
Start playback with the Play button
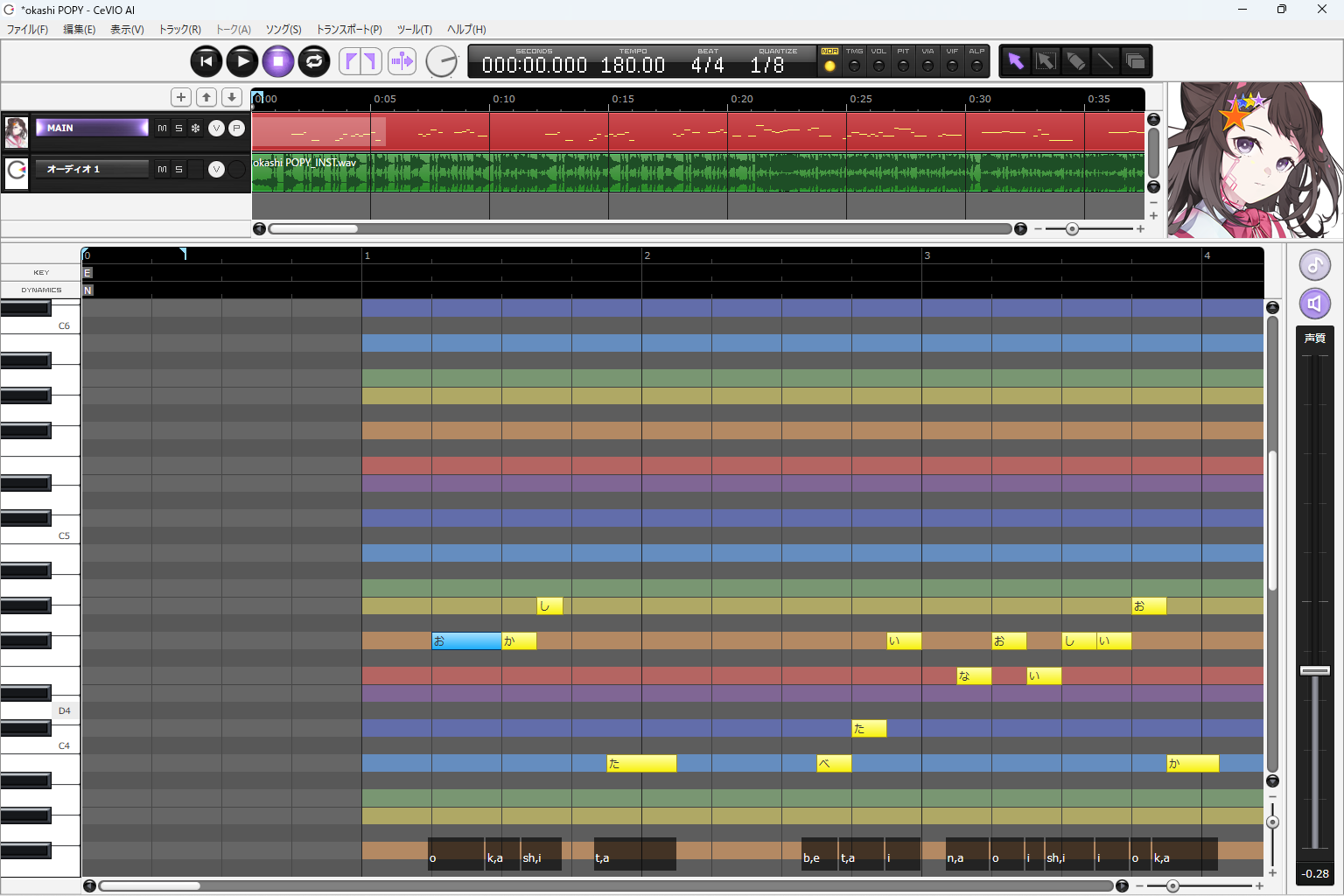pos(242,61)
